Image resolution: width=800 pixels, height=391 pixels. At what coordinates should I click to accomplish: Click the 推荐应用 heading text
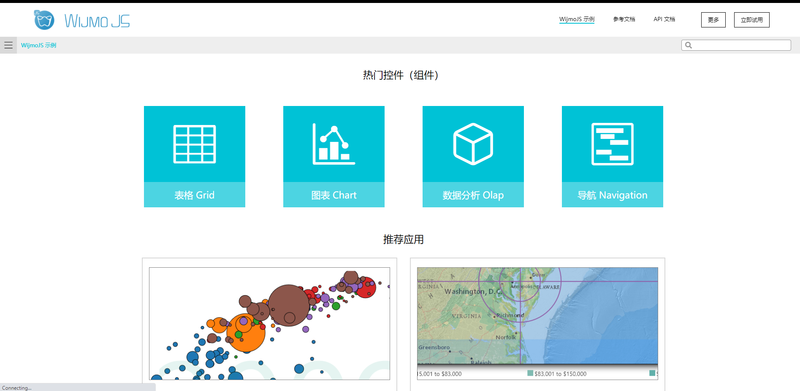[403, 239]
